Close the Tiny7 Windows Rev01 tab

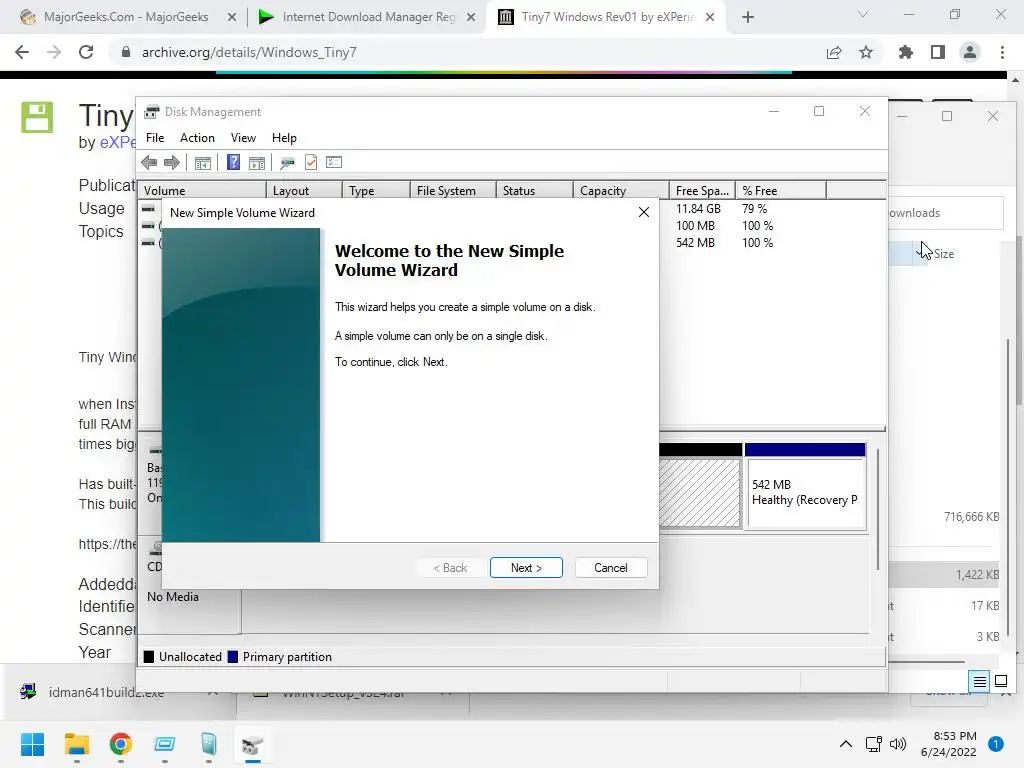click(711, 17)
